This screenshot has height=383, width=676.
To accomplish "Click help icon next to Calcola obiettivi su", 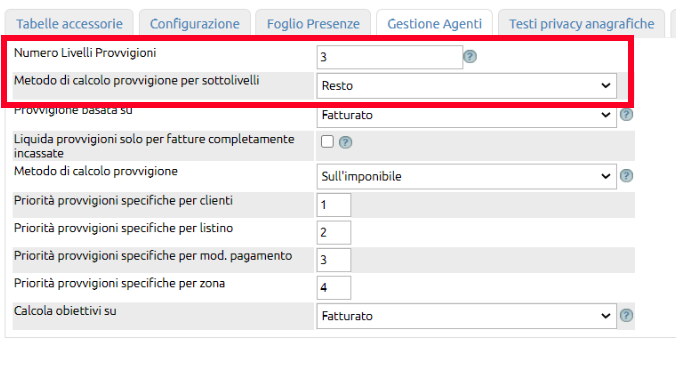I will point(626,315).
